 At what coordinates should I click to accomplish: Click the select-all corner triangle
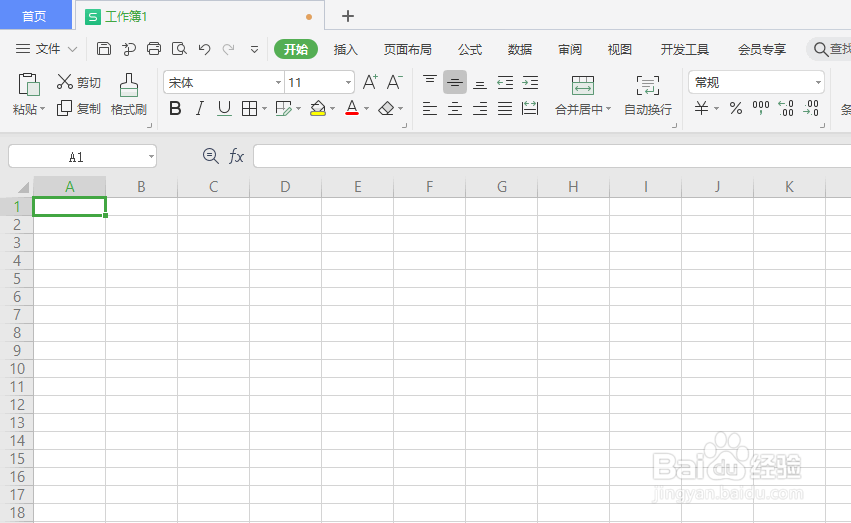[x=23, y=187]
